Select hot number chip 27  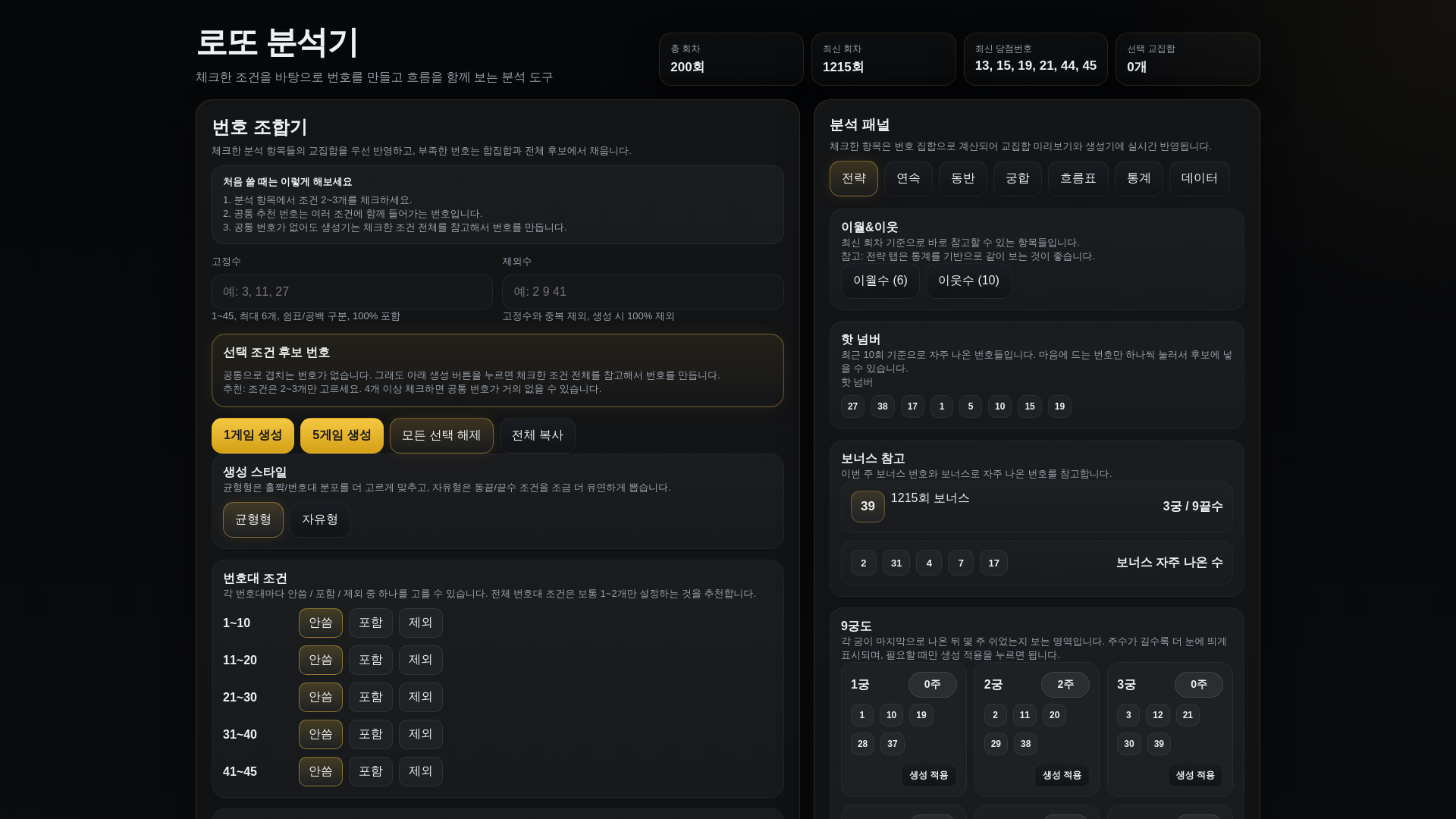coord(852,406)
